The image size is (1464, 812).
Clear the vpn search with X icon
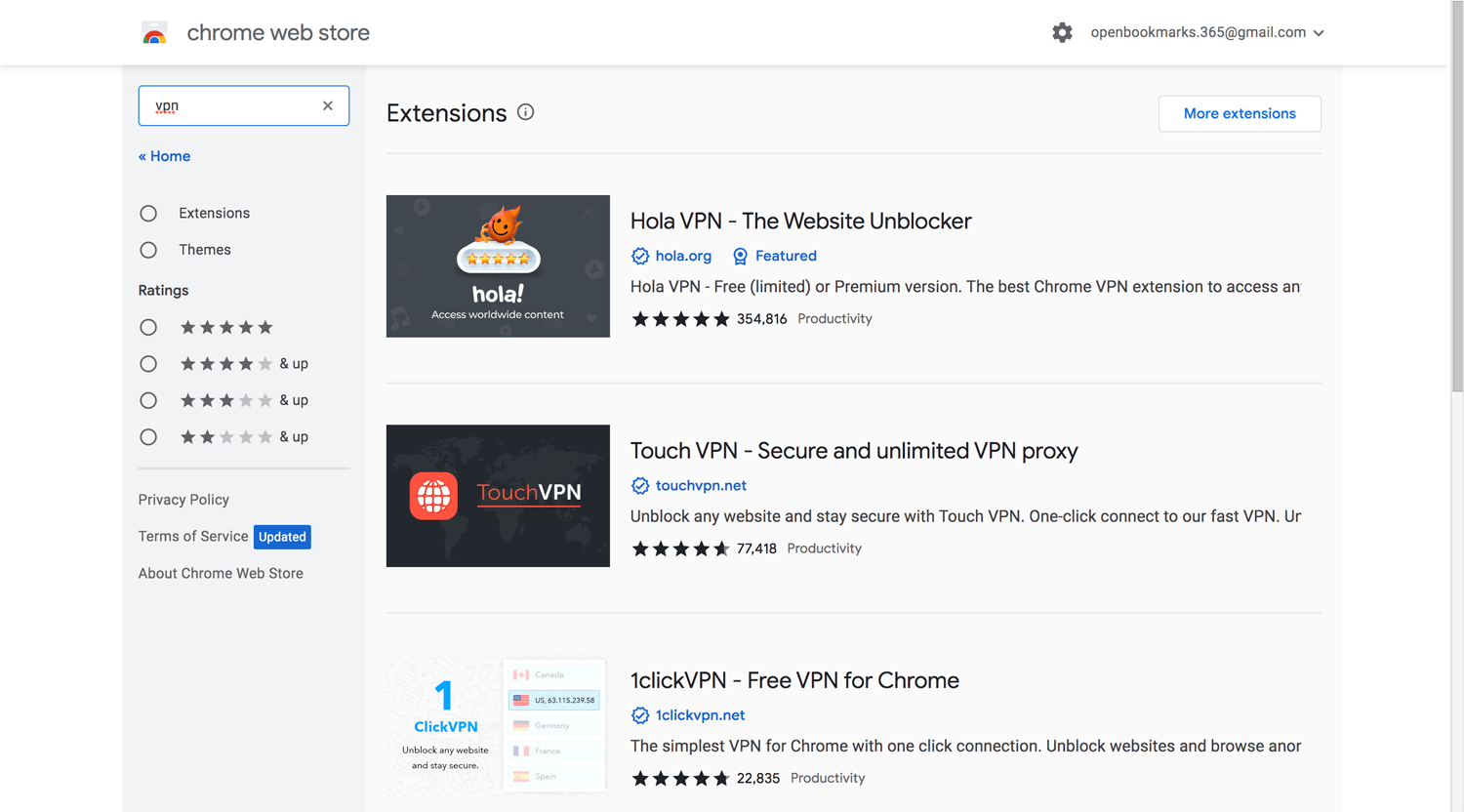328,105
